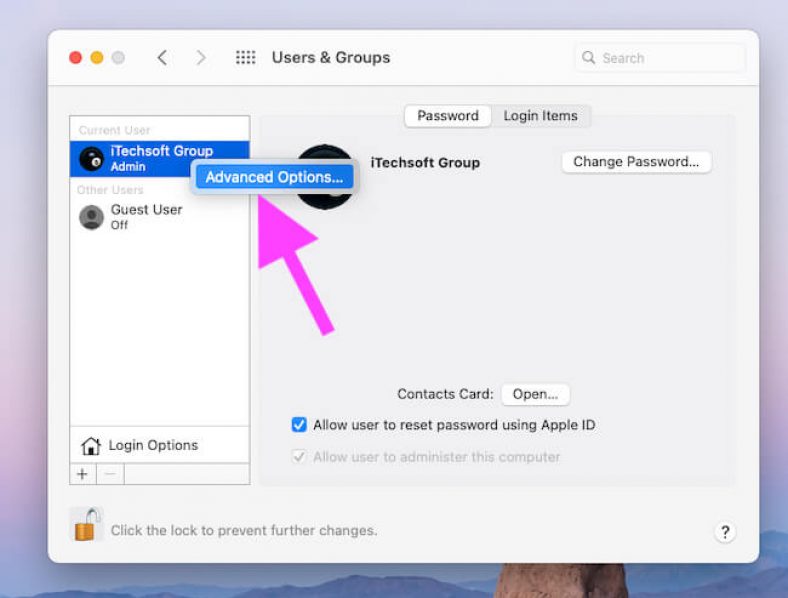This screenshot has width=788, height=598.
Task: Click the lock to prevent changes
Action: (x=86, y=524)
